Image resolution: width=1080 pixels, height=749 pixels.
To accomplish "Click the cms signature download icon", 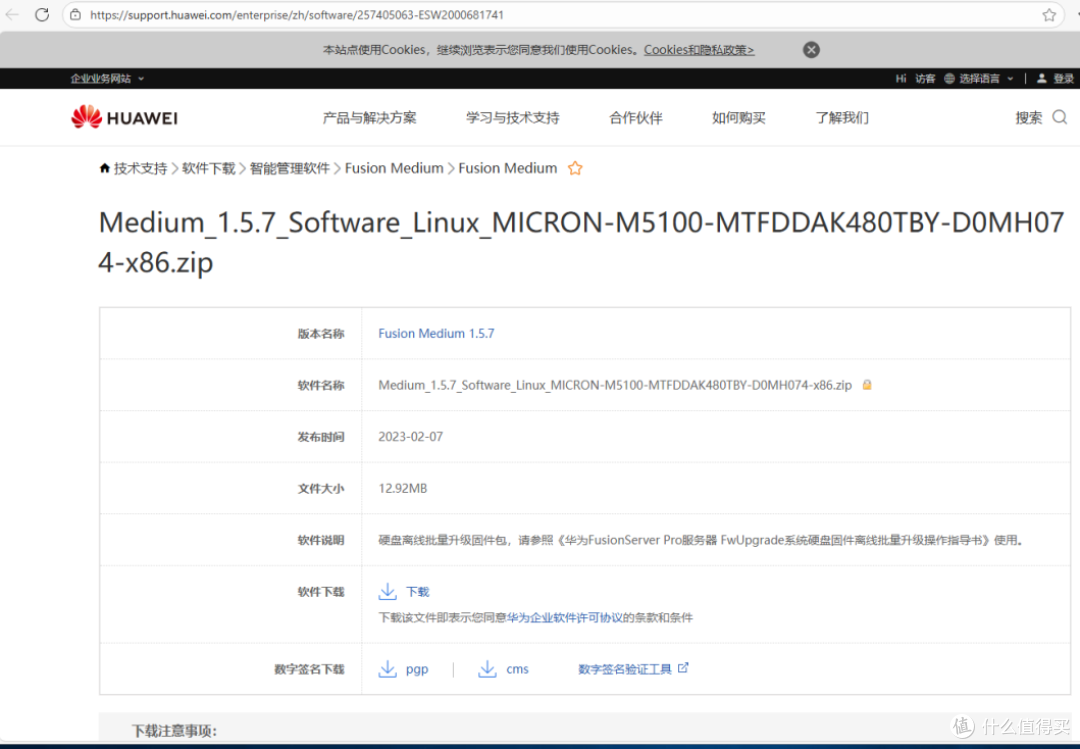I will pos(488,668).
